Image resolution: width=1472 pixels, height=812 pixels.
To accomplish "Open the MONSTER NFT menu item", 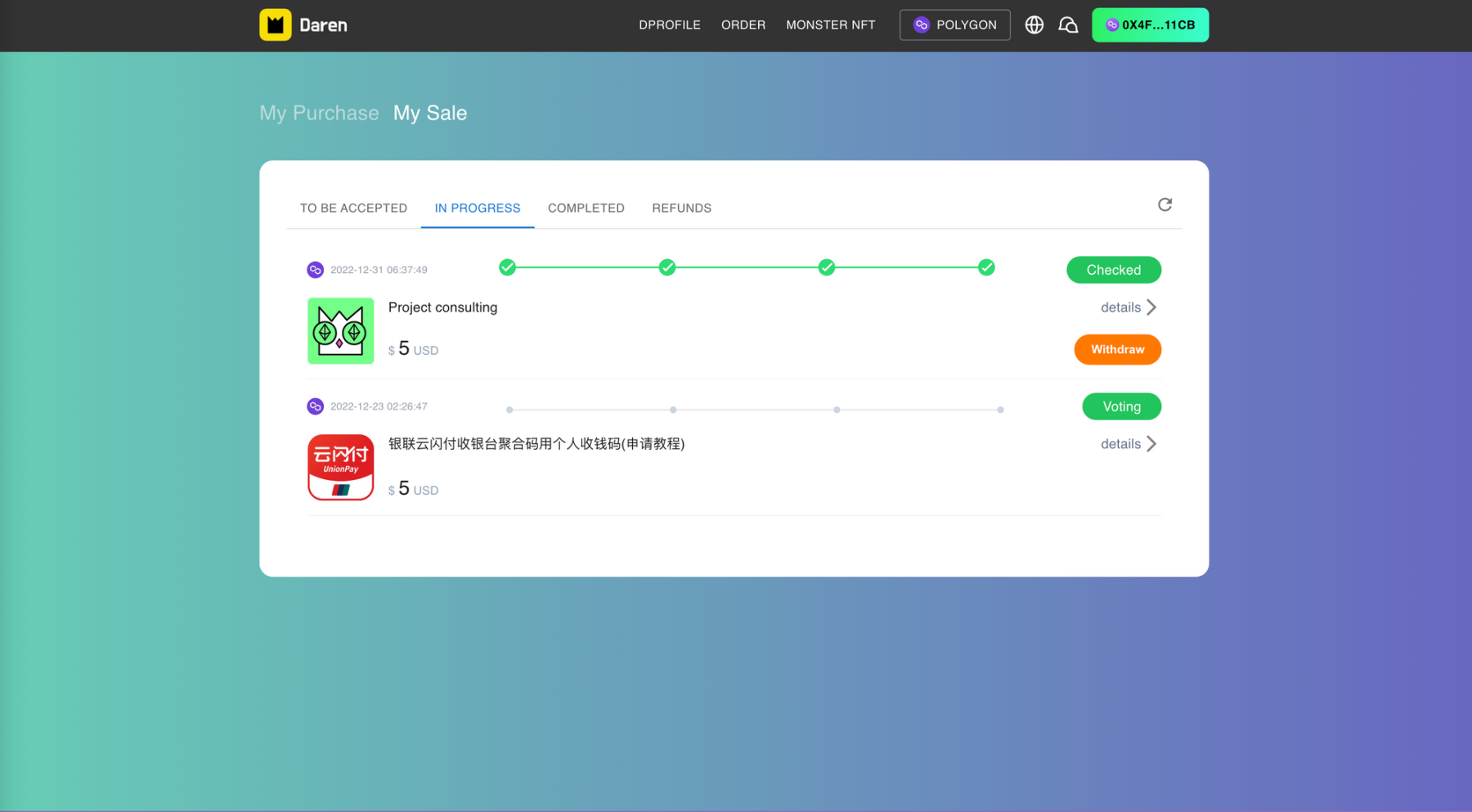I will tap(830, 25).
